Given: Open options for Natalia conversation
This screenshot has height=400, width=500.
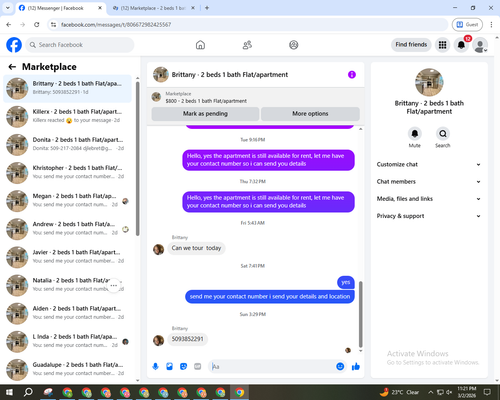Looking at the screenshot, I should click(113, 285).
